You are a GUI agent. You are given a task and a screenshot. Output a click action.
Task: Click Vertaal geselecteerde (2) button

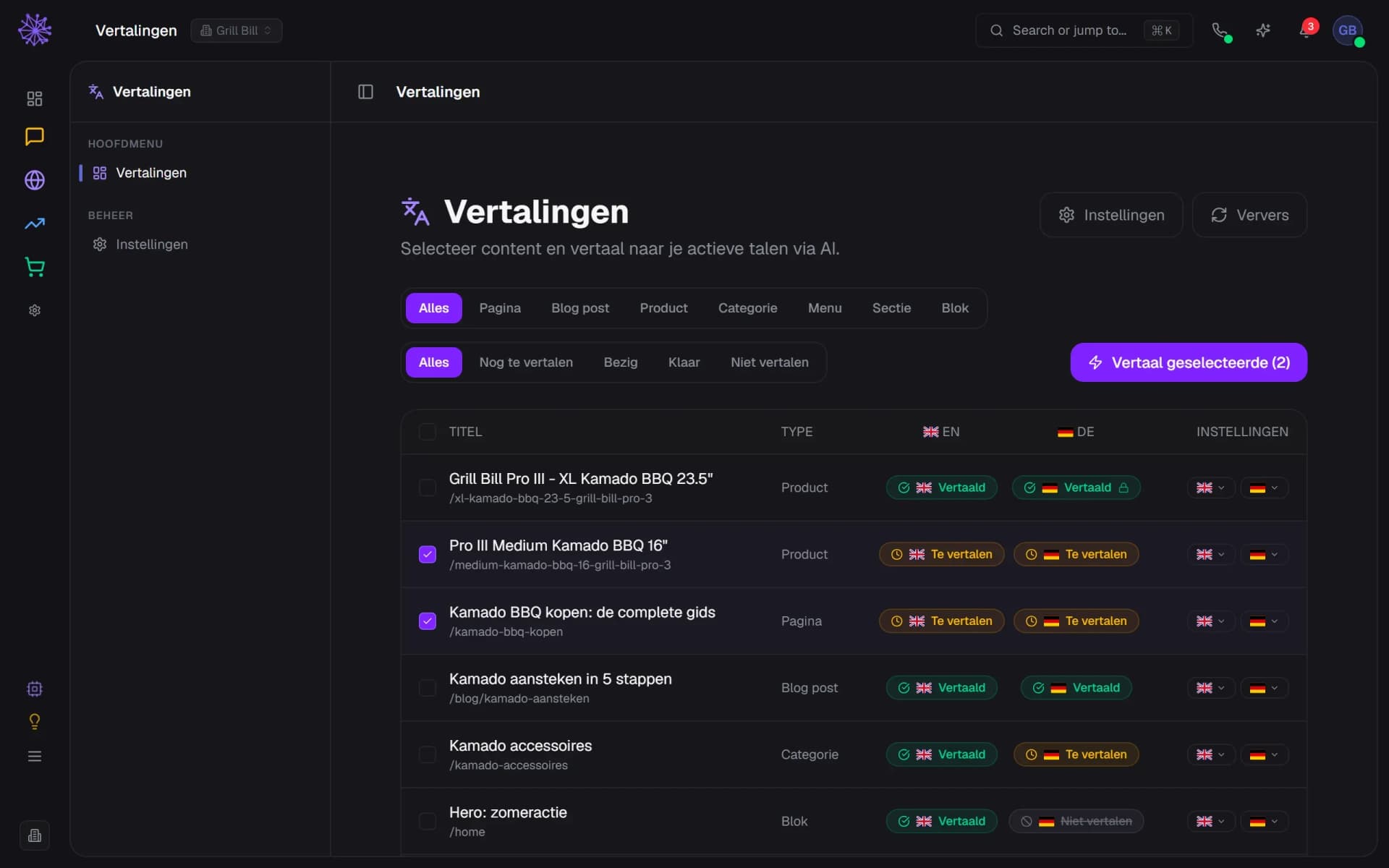click(1189, 362)
